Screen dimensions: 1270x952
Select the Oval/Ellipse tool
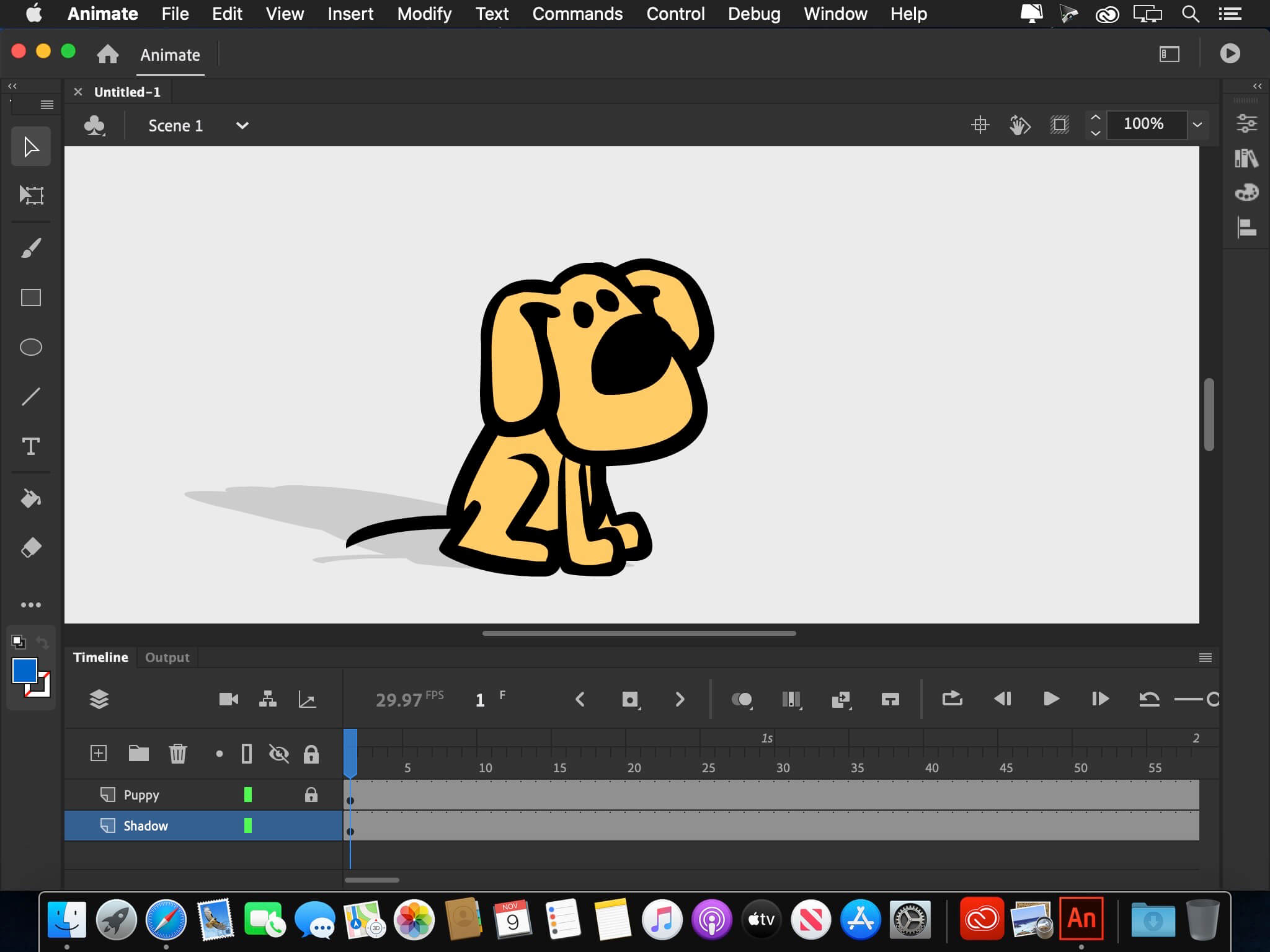(x=30, y=347)
